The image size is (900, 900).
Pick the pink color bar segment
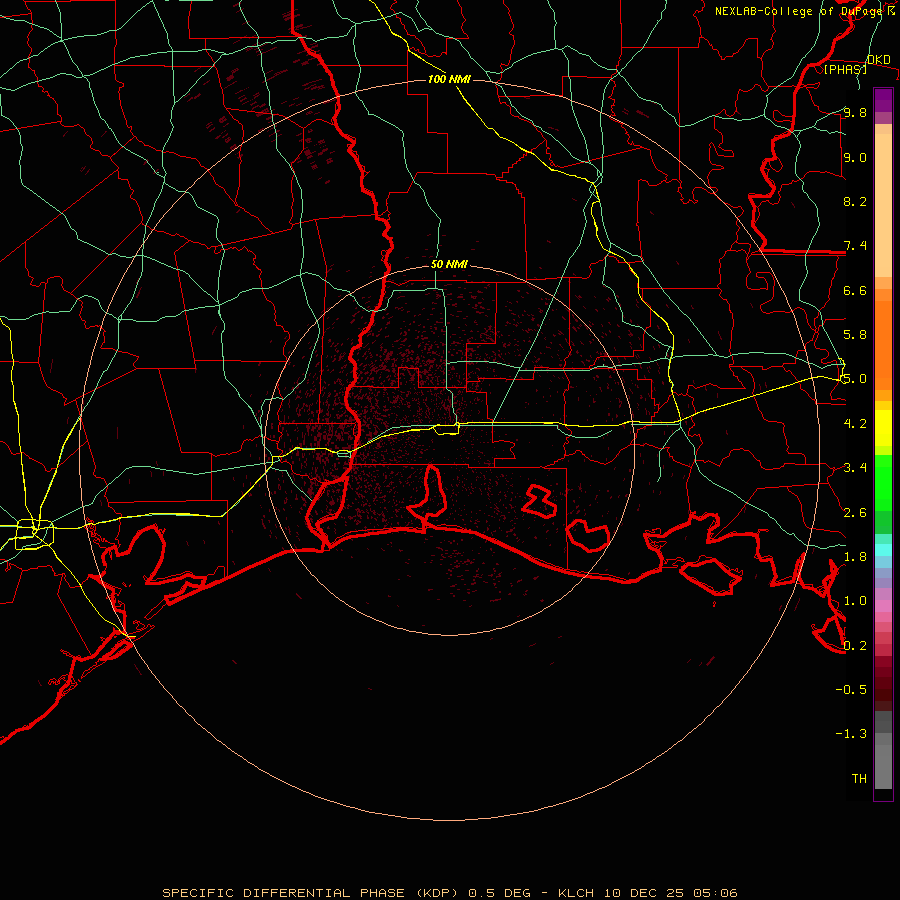point(883,606)
